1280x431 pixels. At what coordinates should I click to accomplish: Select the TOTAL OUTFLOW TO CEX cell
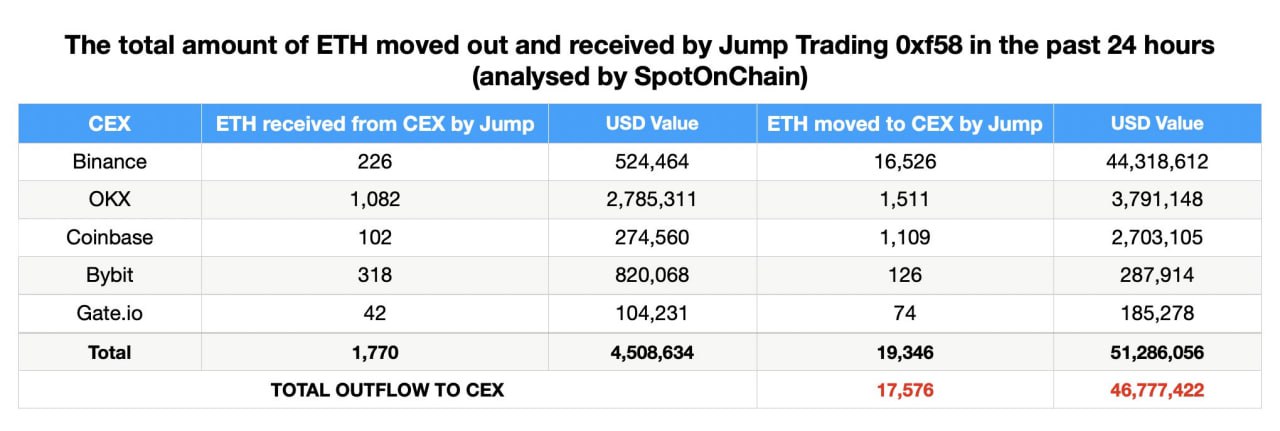click(388, 390)
